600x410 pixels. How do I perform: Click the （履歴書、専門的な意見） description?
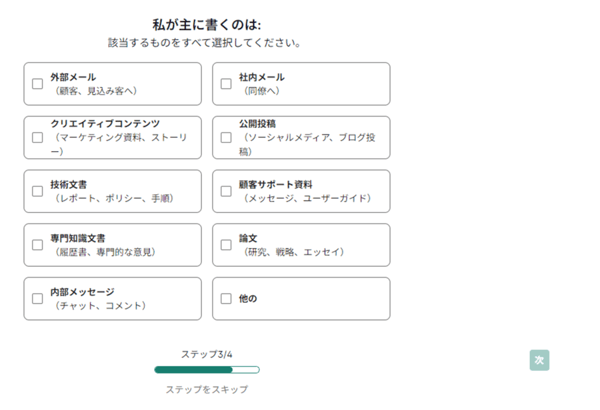[105, 252]
